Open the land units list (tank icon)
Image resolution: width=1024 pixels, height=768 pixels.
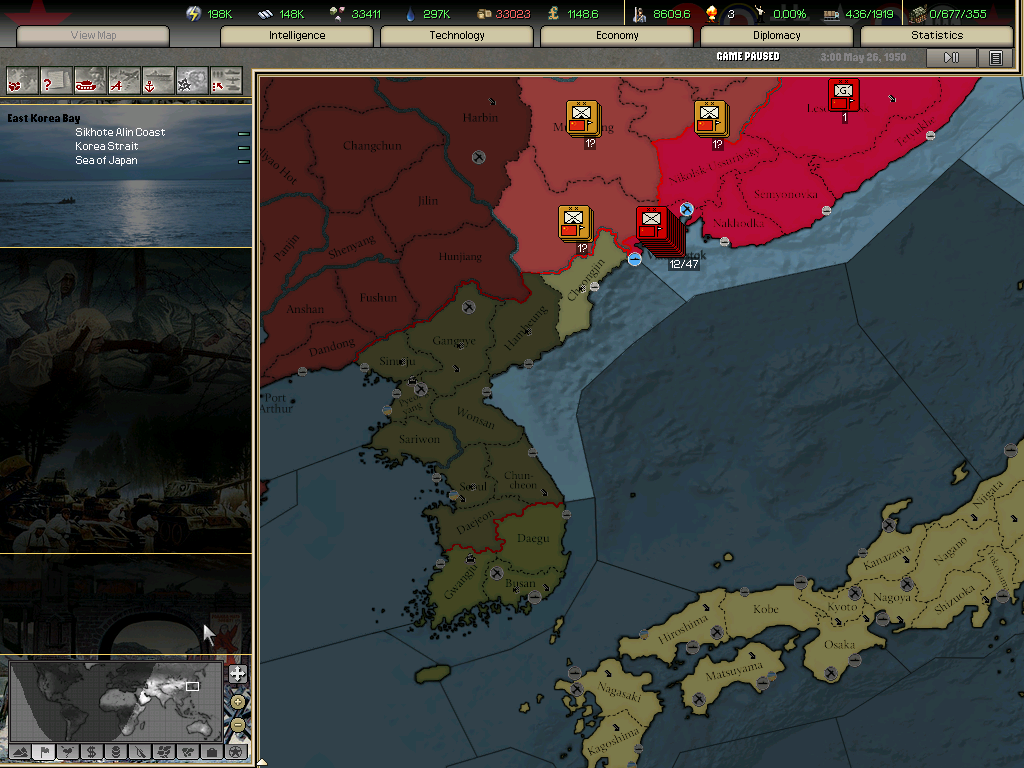(90, 80)
